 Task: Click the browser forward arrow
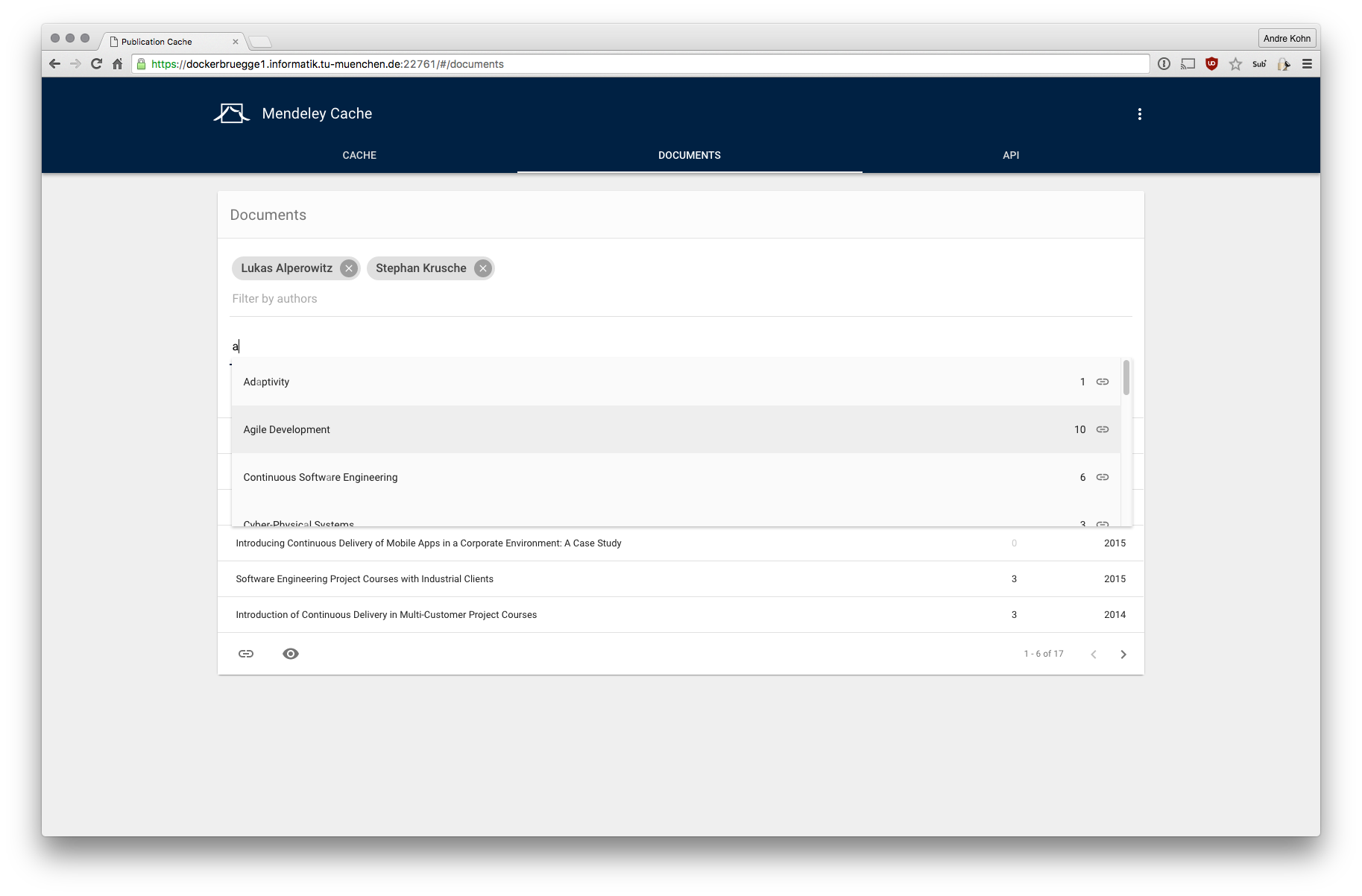(x=75, y=64)
